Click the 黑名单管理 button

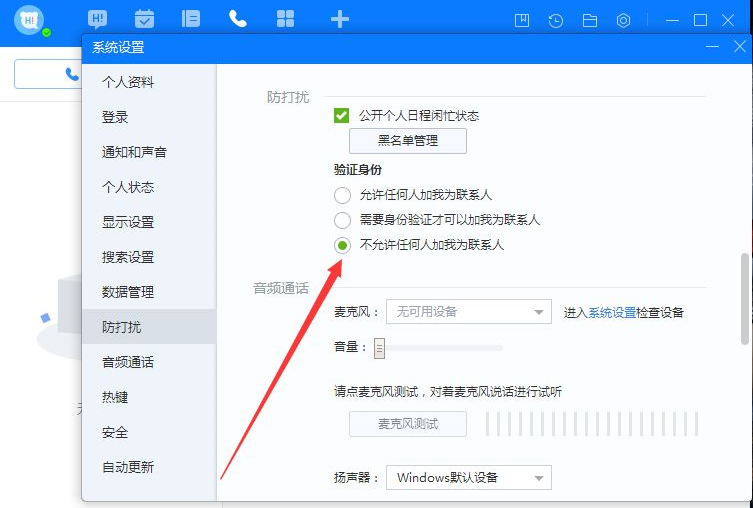[x=408, y=141]
